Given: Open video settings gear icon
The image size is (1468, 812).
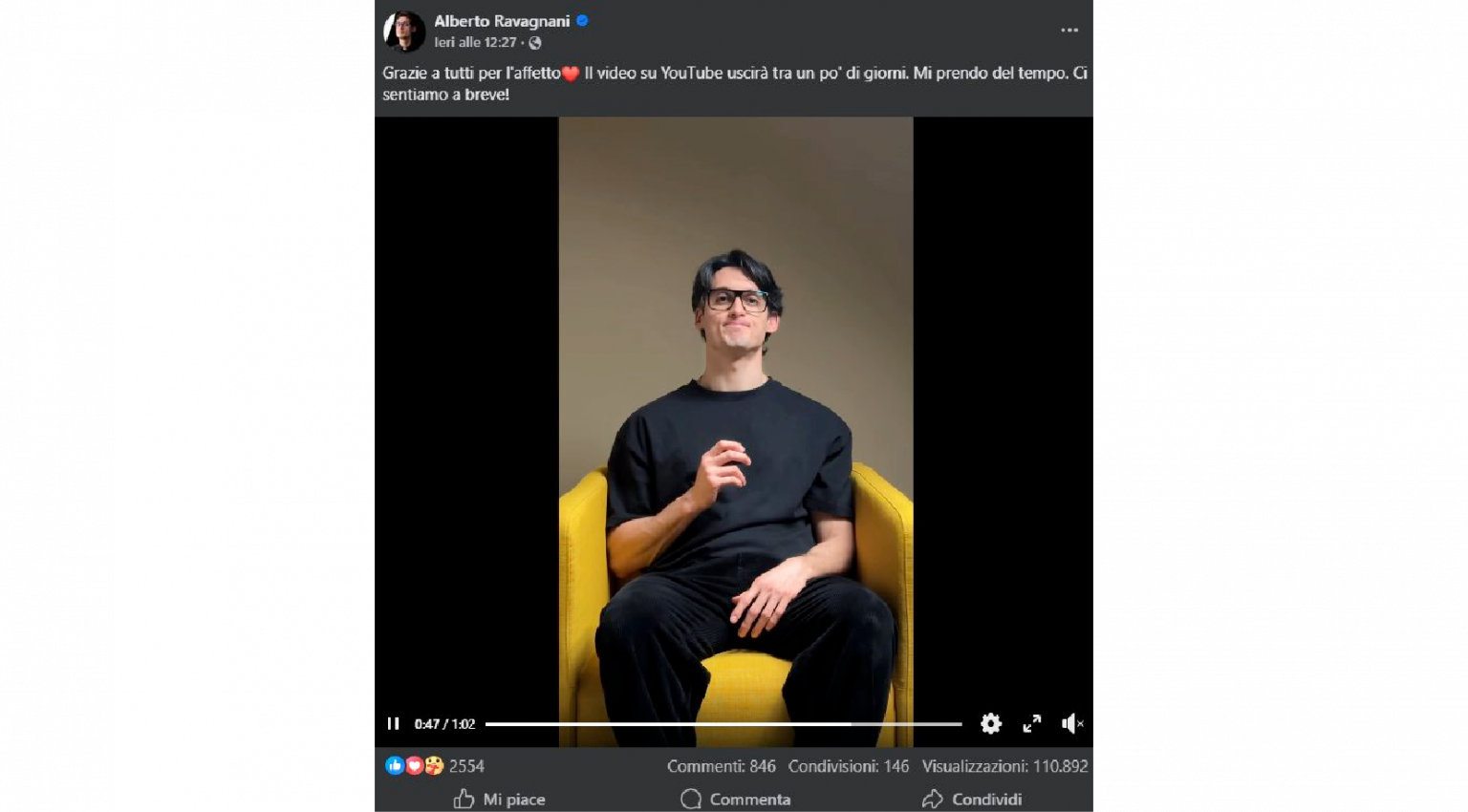Looking at the screenshot, I should coord(991,723).
